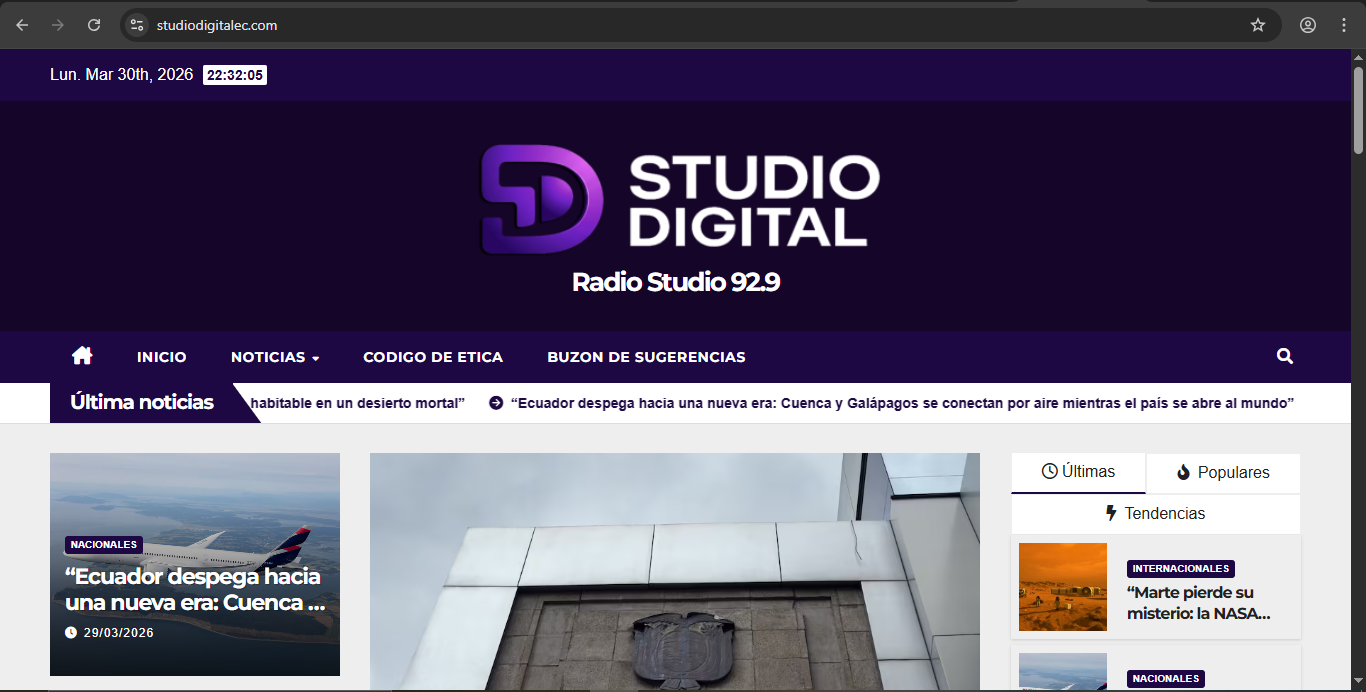Open the Ecuador despega ticker headline

point(902,403)
